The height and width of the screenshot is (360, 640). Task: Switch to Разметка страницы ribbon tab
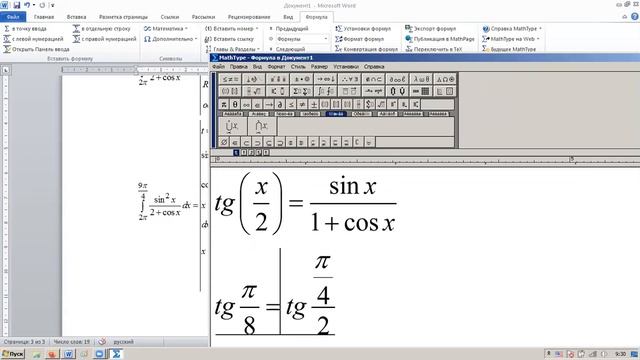coord(123,17)
